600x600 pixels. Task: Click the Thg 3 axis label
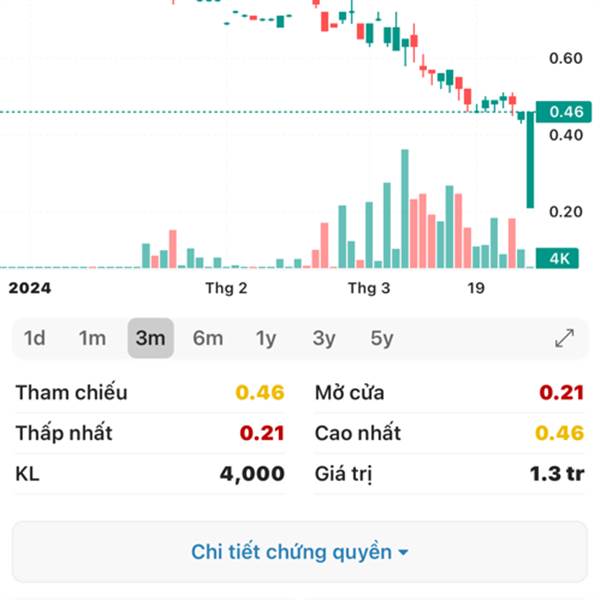click(369, 288)
